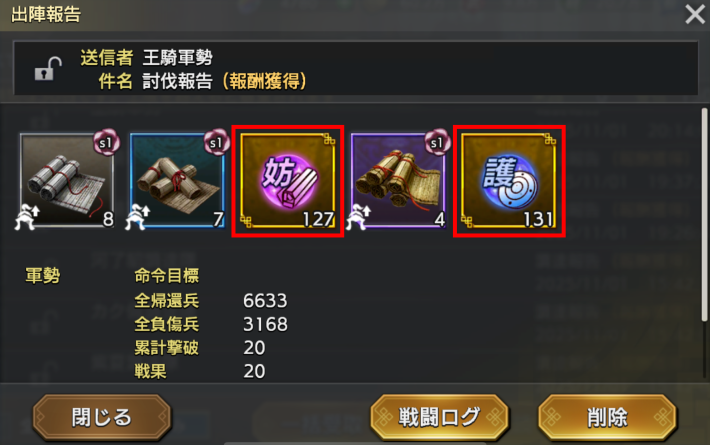
Task: Close the 出陣報告 window with X
Action: pos(695,14)
